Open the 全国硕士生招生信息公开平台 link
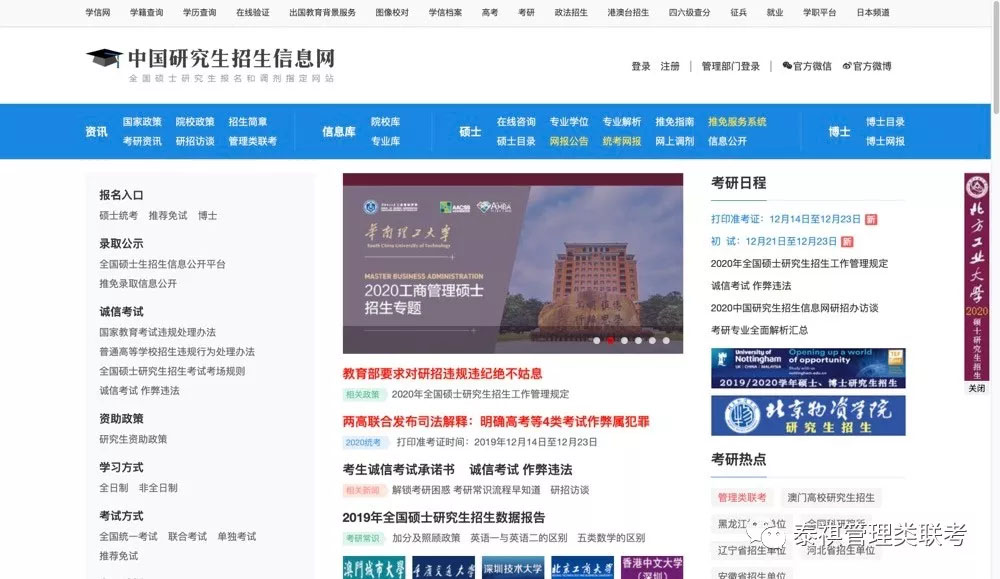 (162, 264)
